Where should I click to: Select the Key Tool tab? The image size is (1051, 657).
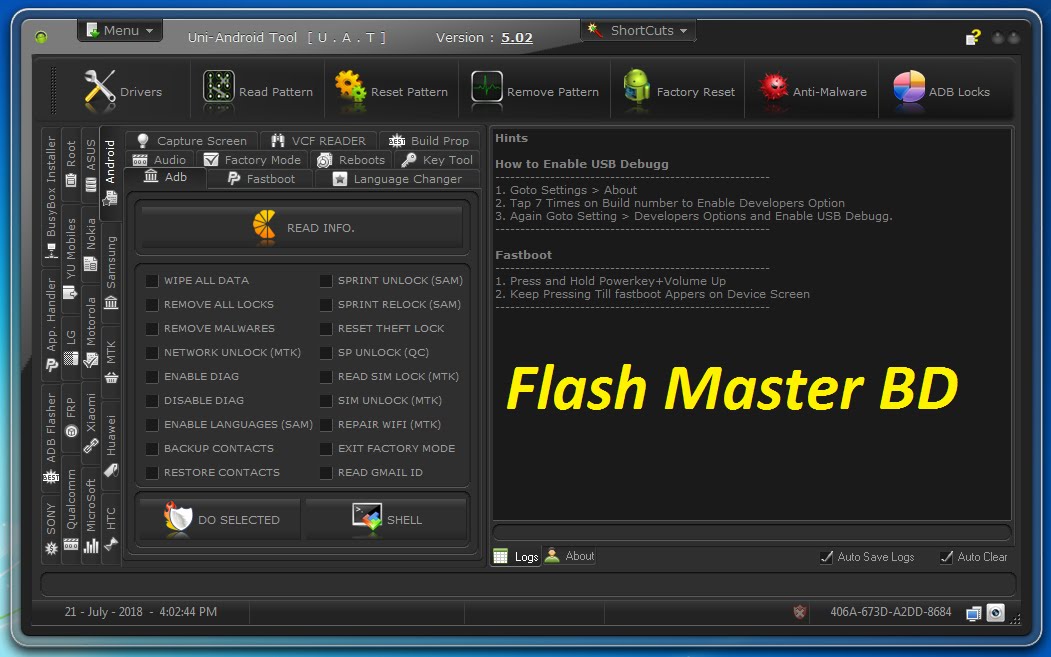tap(438, 160)
